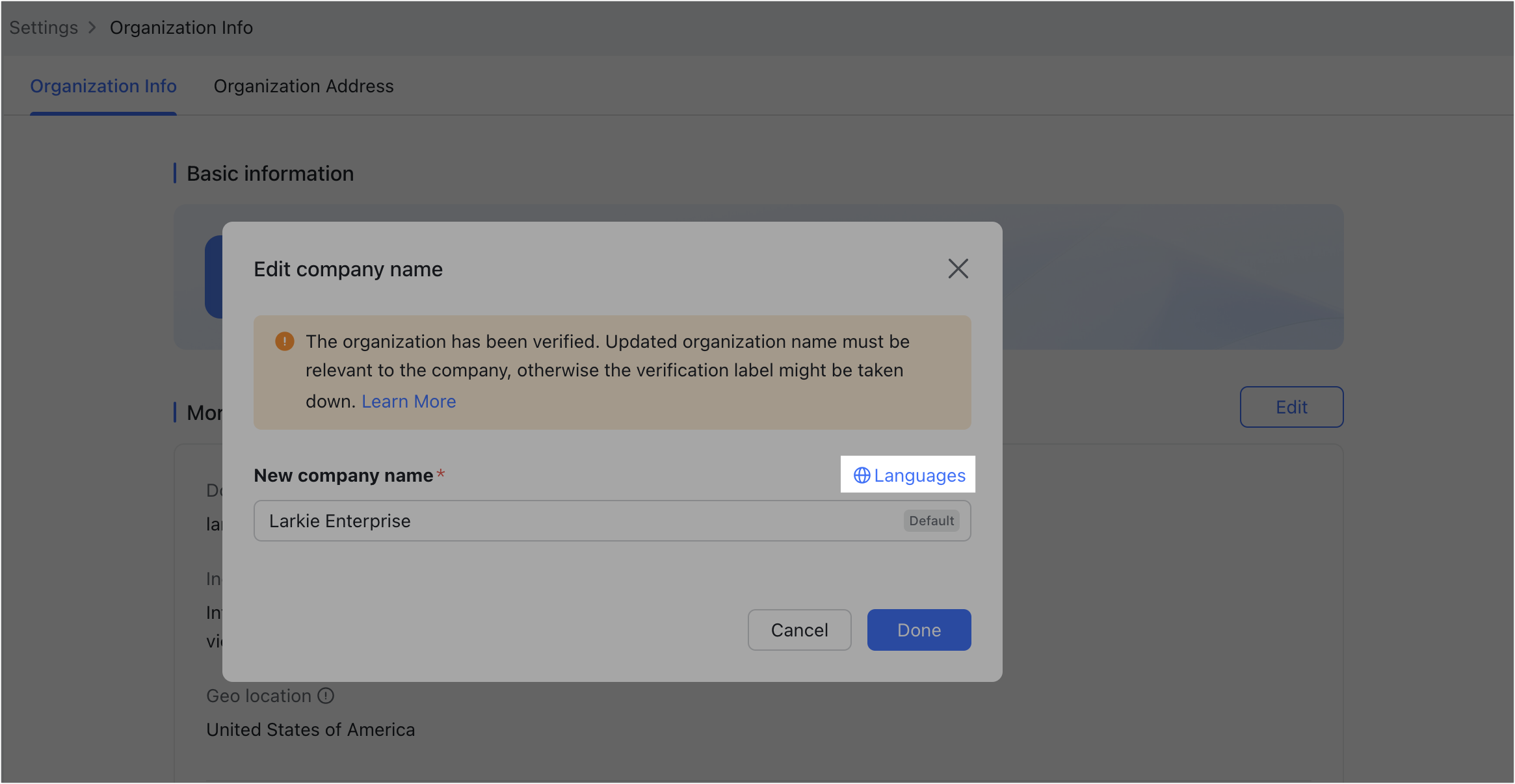
Task: Click the Edit button on the page
Action: [1291, 407]
